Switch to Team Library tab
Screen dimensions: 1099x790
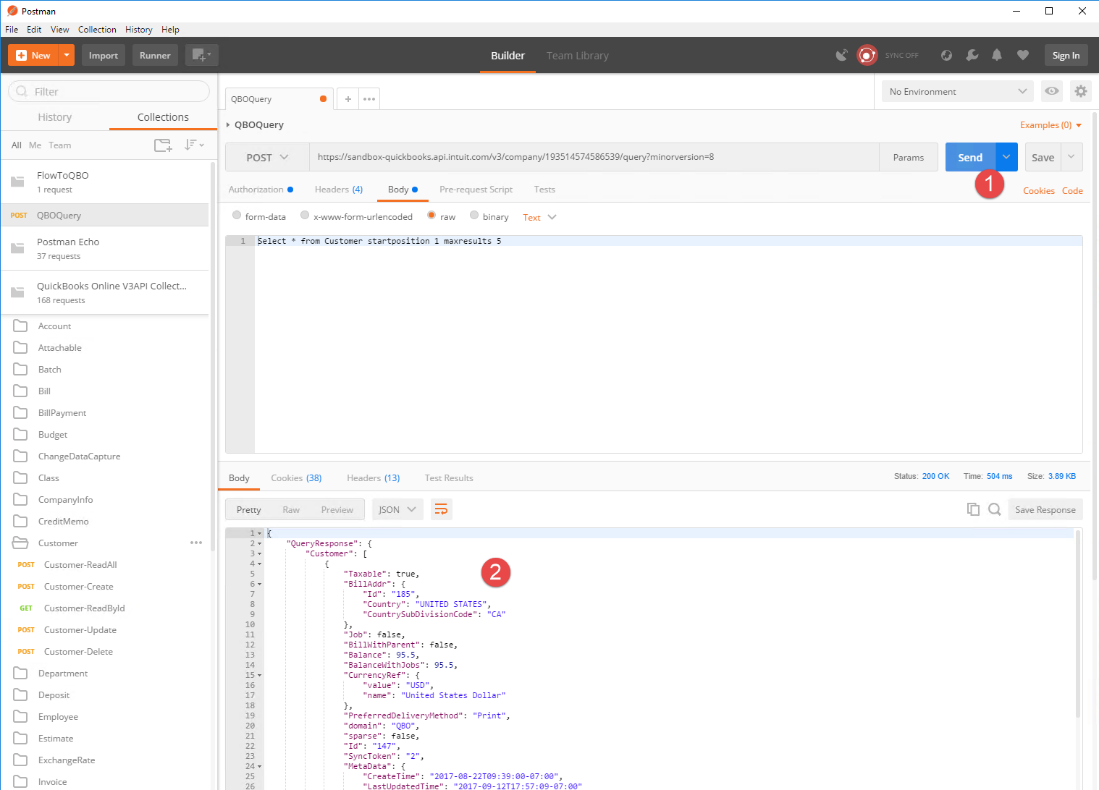pos(578,55)
